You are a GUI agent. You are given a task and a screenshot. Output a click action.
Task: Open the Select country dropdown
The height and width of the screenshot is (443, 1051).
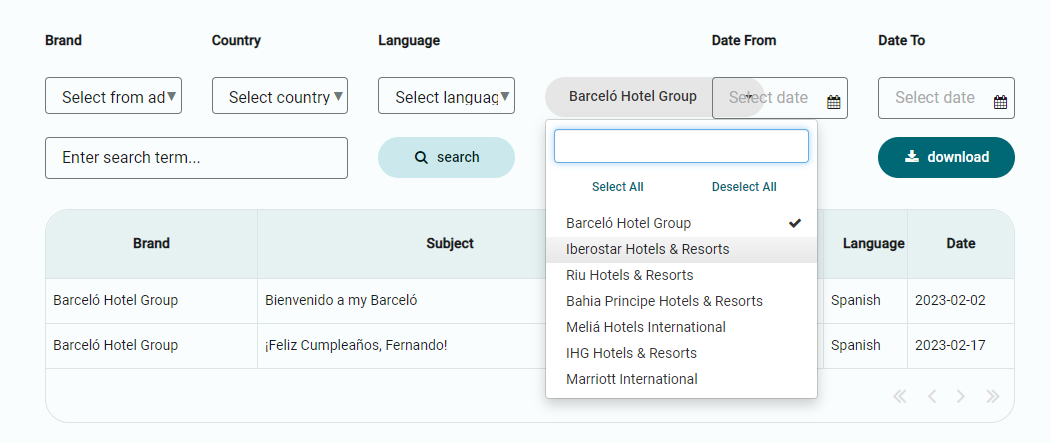pyautogui.click(x=280, y=95)
